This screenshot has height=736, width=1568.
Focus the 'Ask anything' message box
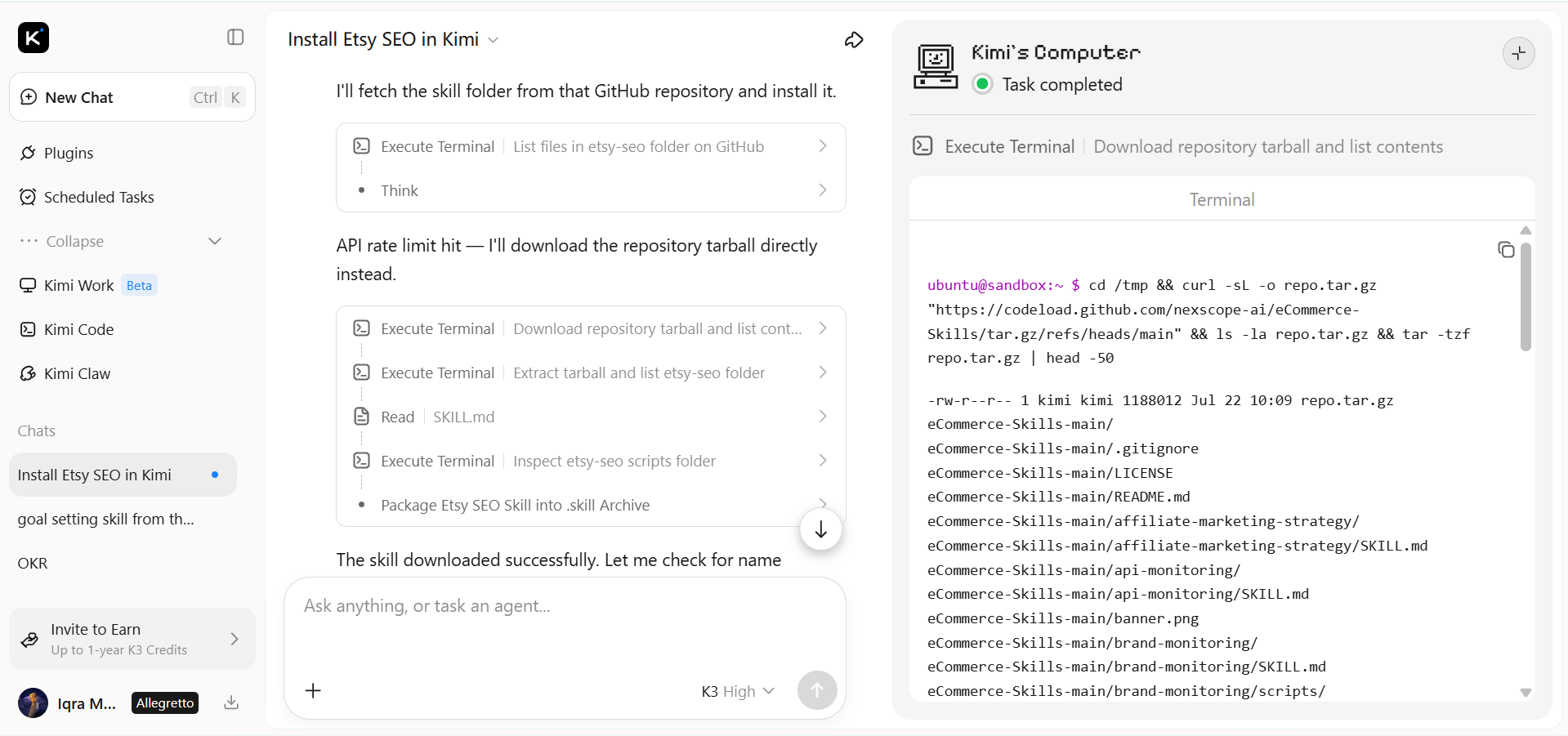pyautogui.click(x=565, y=606)
